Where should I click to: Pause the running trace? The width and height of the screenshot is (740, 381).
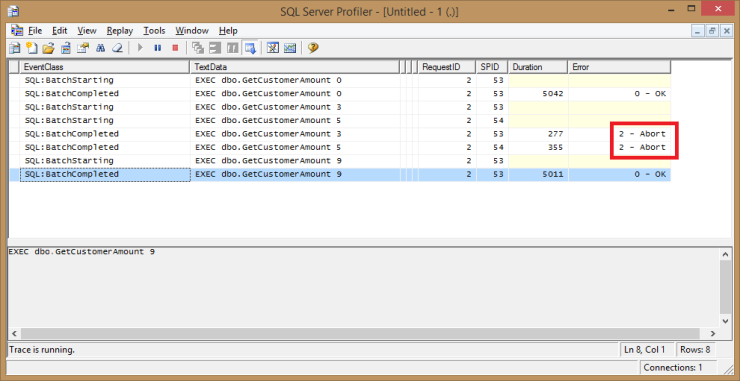point(158,48)
